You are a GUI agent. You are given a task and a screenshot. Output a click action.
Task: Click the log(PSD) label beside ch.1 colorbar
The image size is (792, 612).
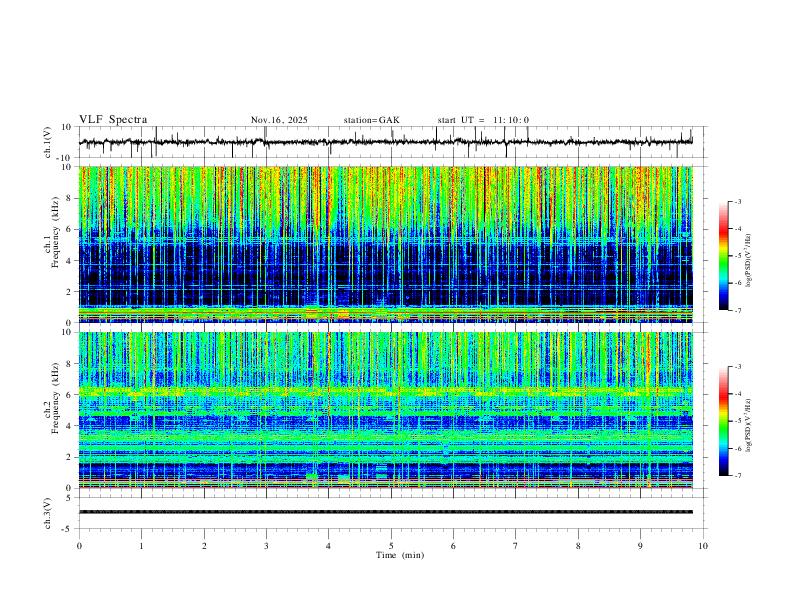coord(749,261)
